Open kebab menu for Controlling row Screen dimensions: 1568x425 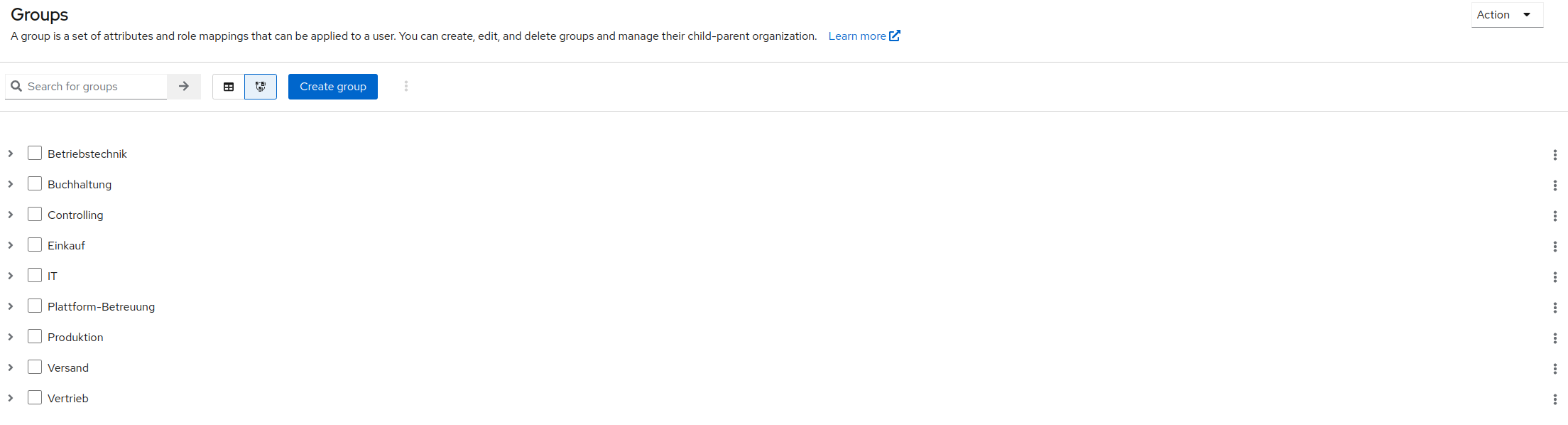(x=1555, y=216)
